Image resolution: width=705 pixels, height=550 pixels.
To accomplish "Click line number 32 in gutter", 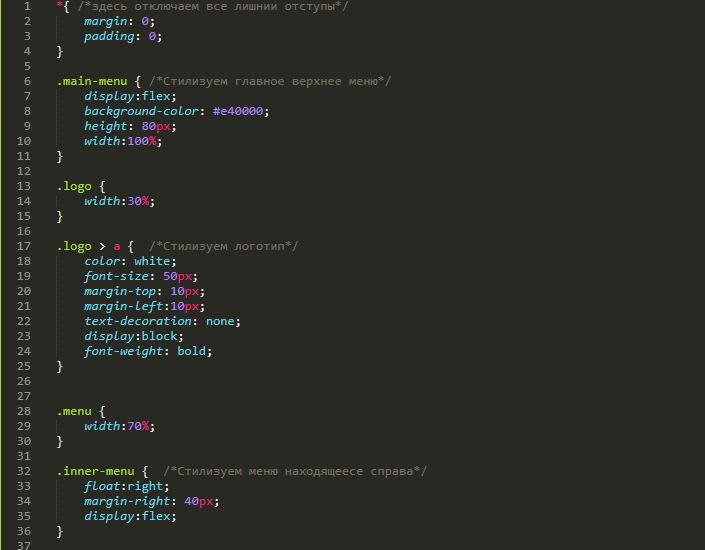I will click(24, 471).
